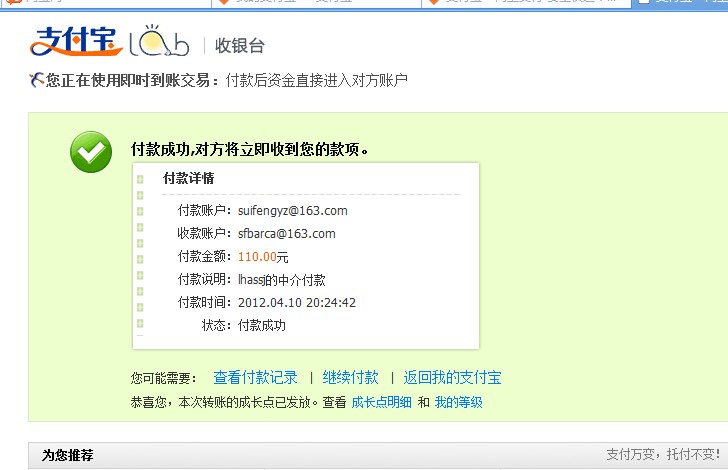Click the Alipay 支付宝 logo
The image size is (728, 470).
[76, 41]
